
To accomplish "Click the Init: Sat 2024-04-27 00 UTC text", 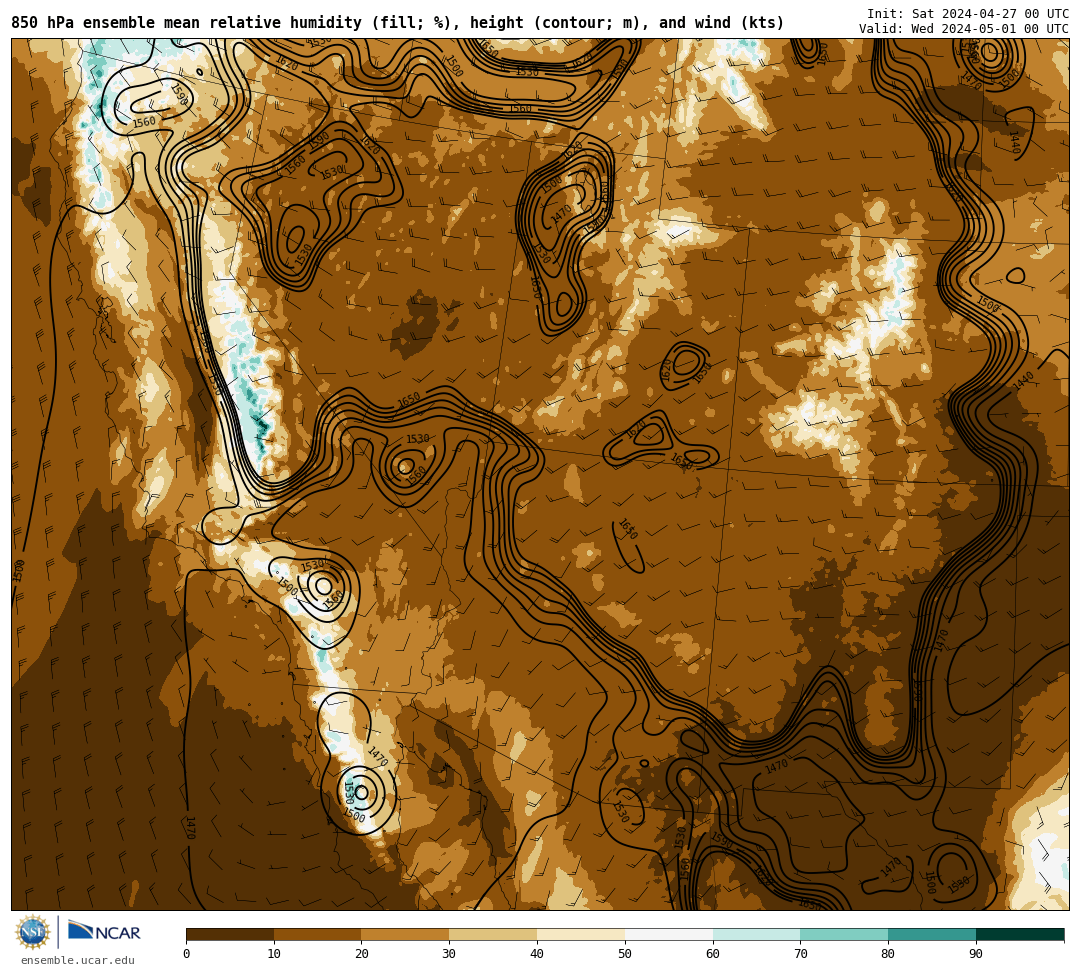I will point(968,14).
